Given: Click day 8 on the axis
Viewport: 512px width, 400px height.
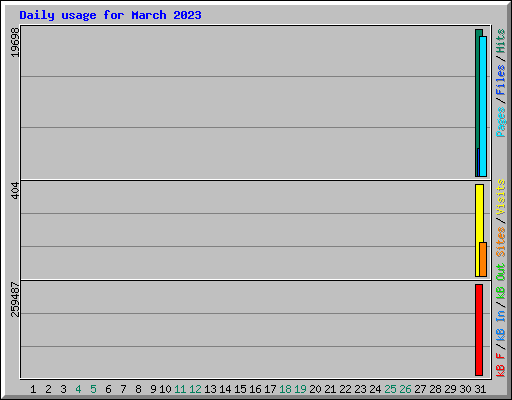Looking at the screenshot, I should point(138,389).
